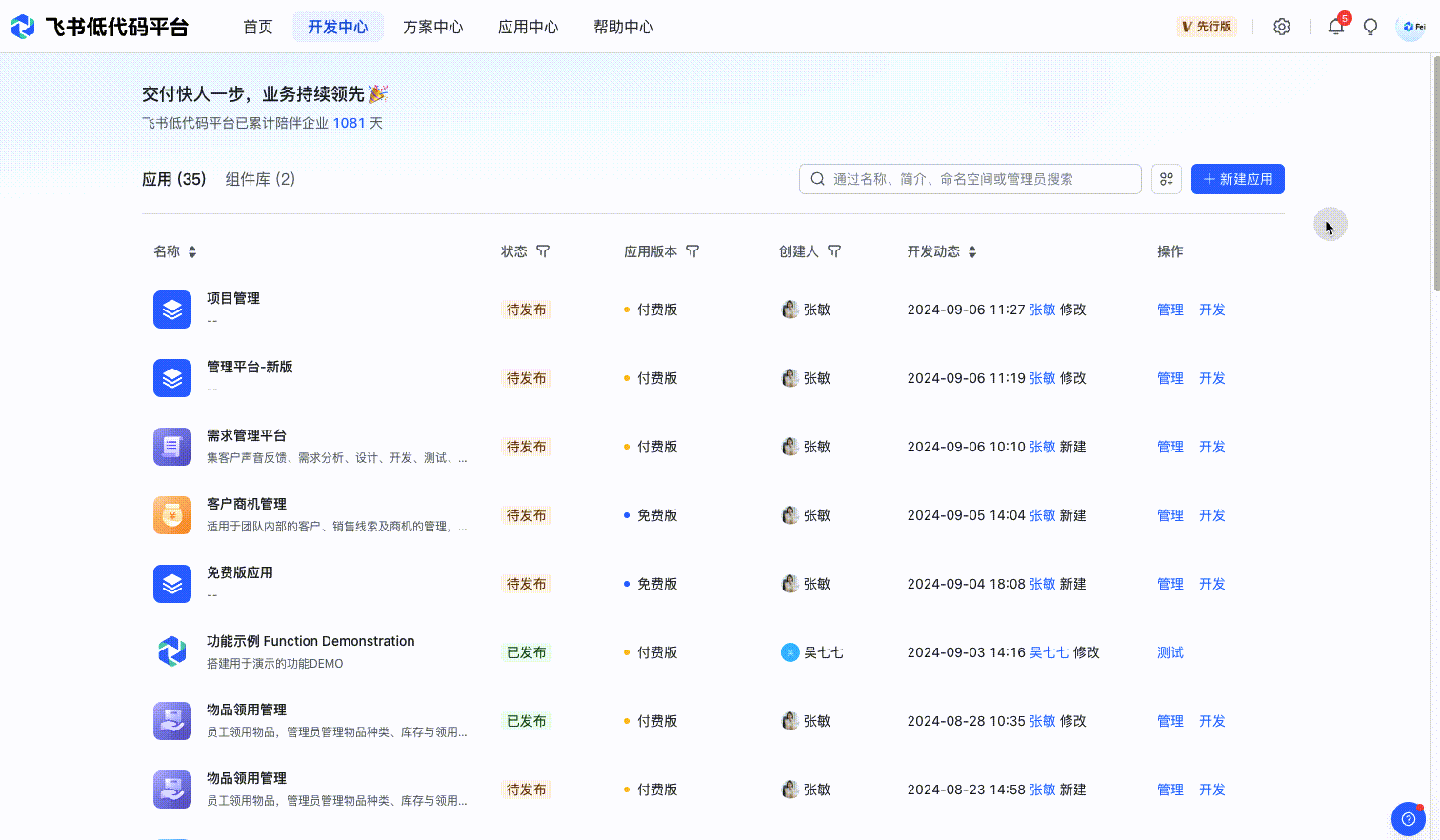Click the 项目管理 app icon

(x=172, y=310)
